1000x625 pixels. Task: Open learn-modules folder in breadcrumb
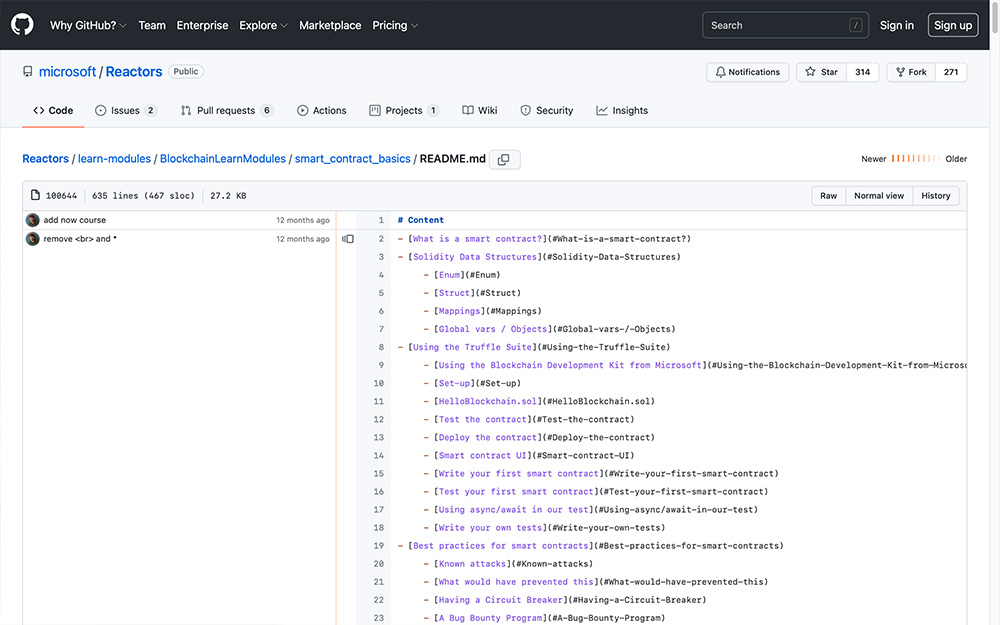pos(114,159)
